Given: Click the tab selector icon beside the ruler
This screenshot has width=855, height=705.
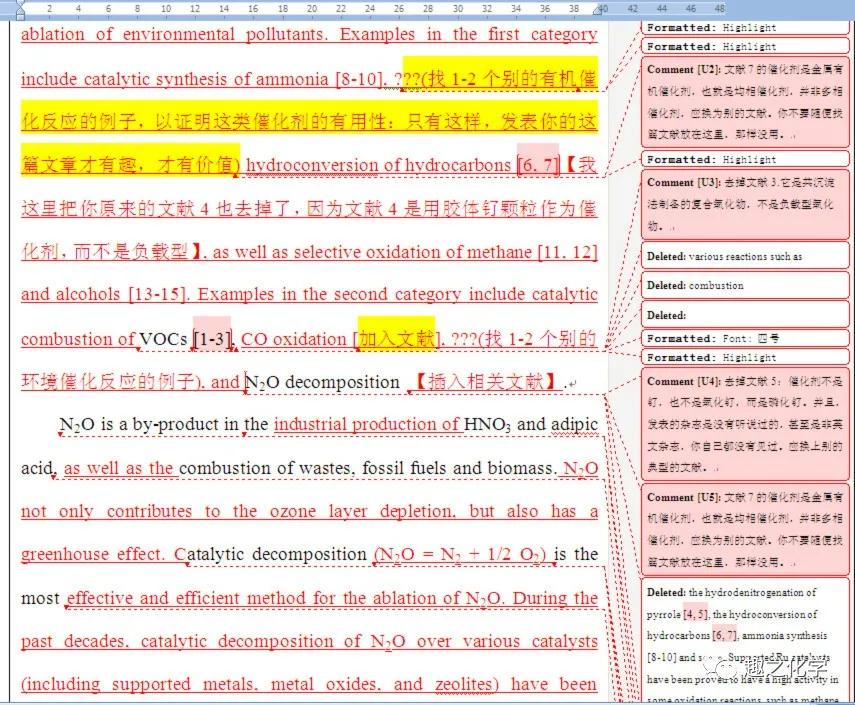Looking at the screenshot, I should (x=18, y=10).
